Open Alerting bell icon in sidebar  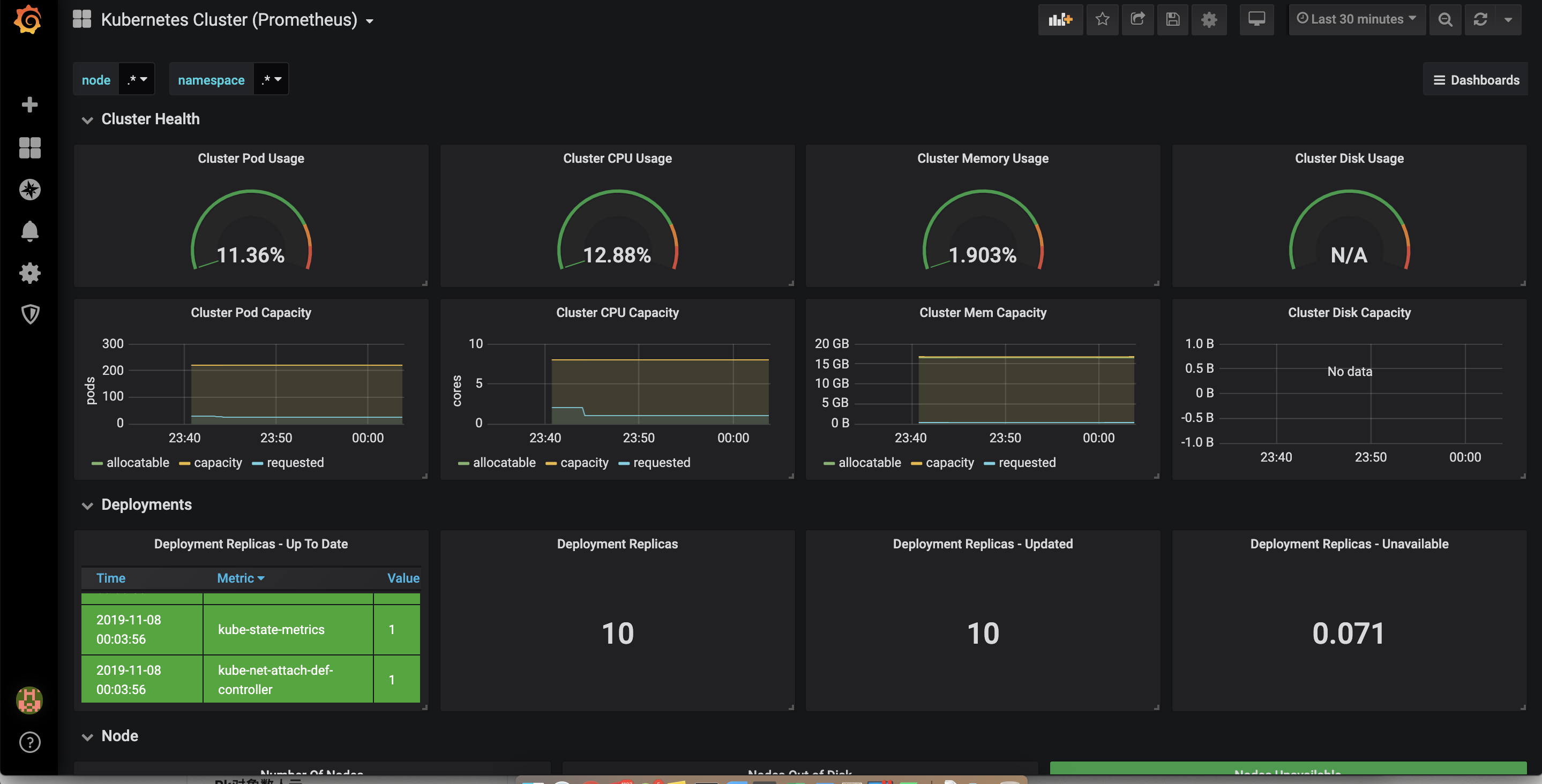tap(29, 231)
